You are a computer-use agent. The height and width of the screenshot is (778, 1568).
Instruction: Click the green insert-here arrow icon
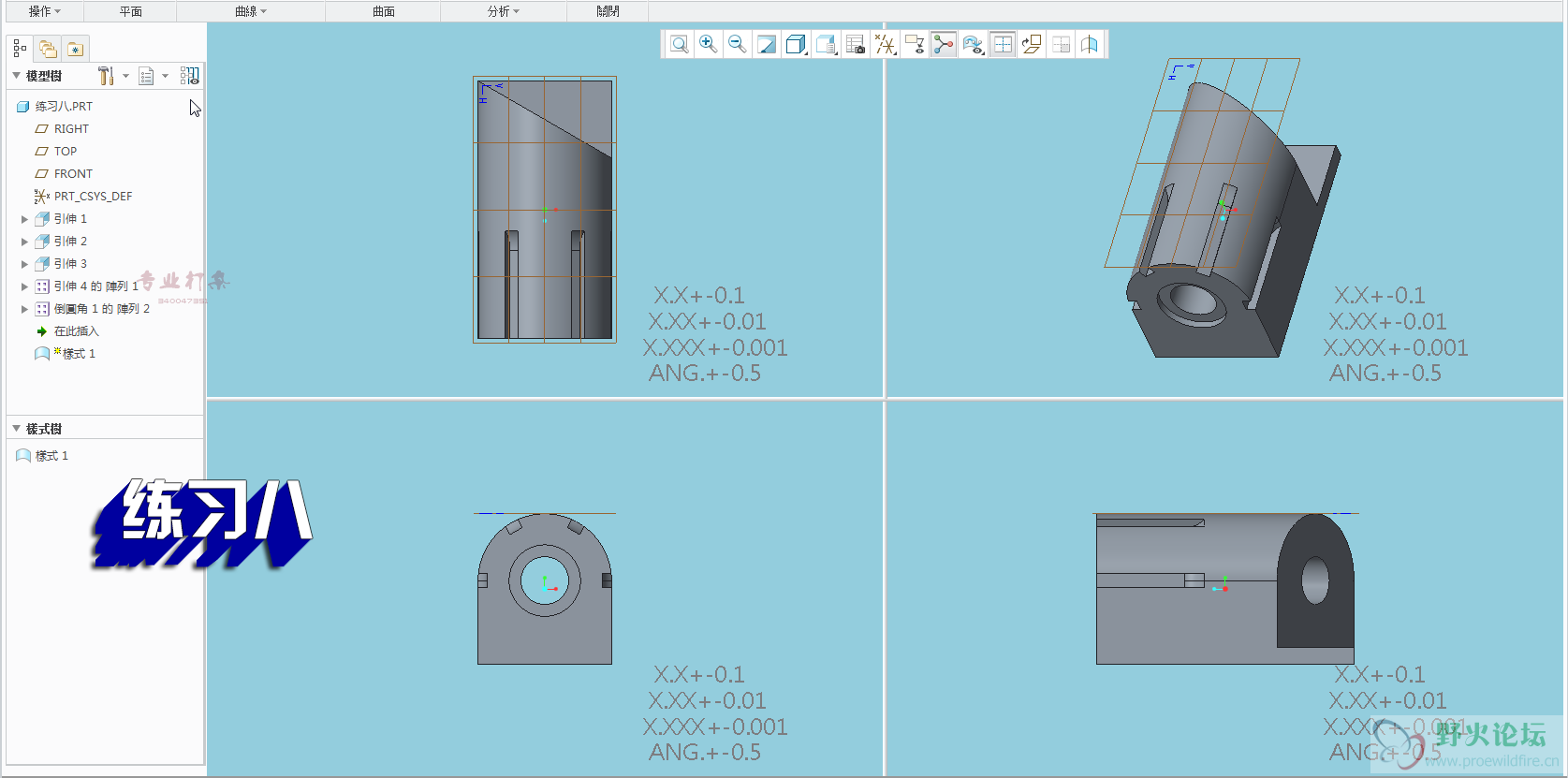42,331
